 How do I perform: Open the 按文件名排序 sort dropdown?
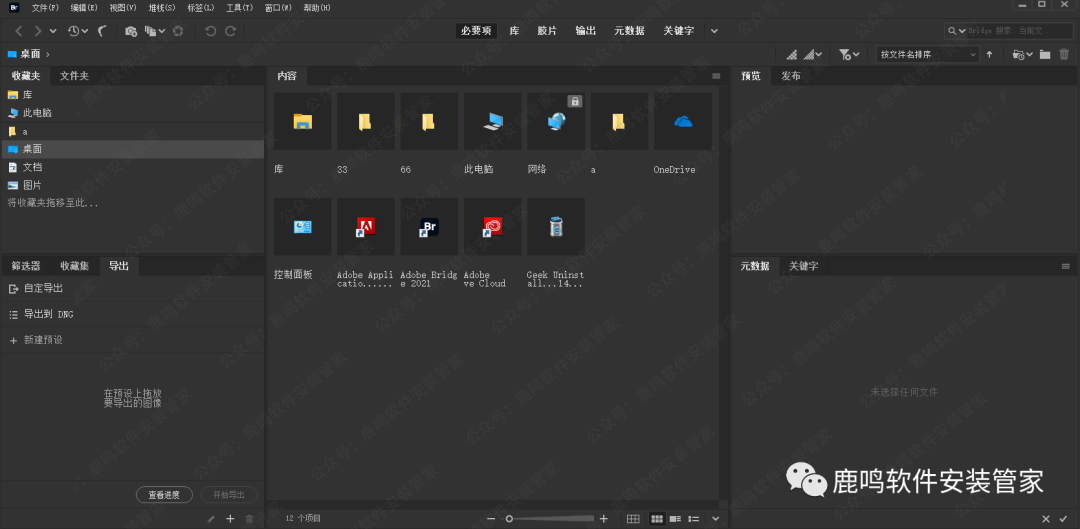(928, 54)
